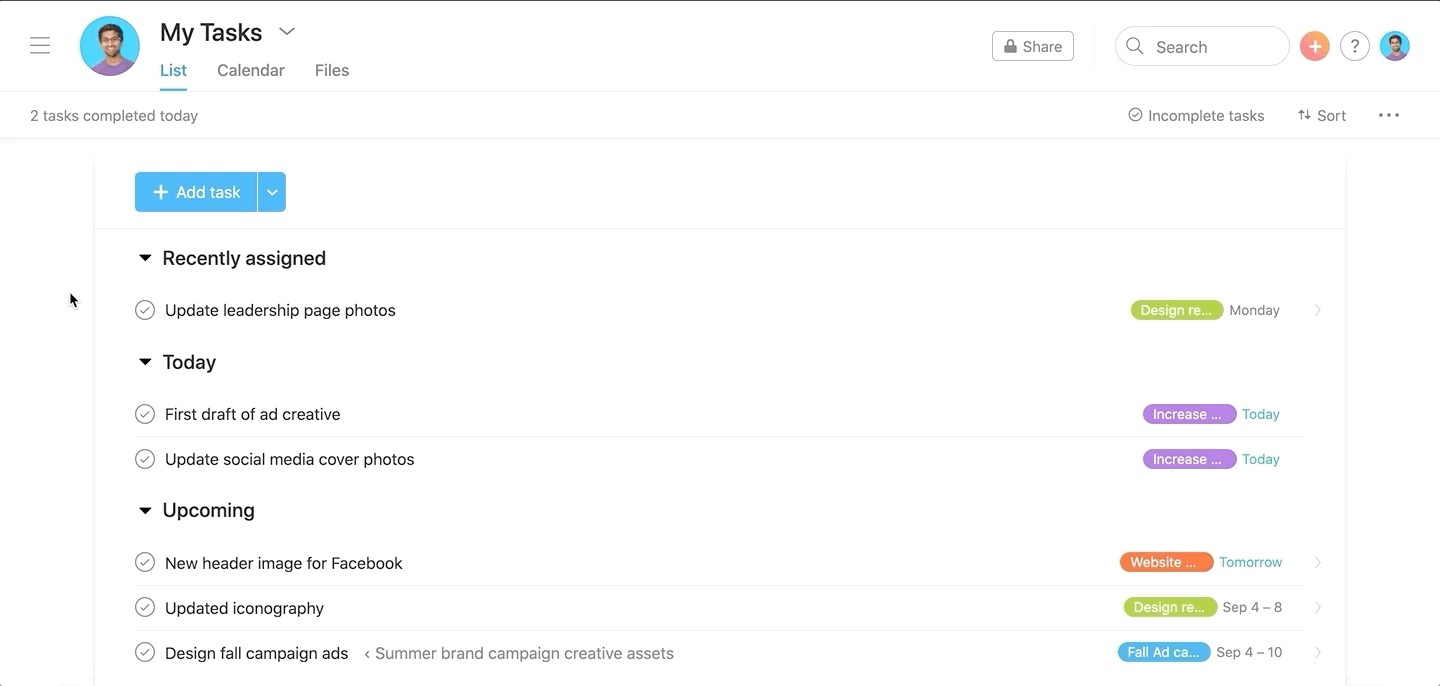
Task: Open the hamburger sidebar menu
Action: (x=40, y=46)
